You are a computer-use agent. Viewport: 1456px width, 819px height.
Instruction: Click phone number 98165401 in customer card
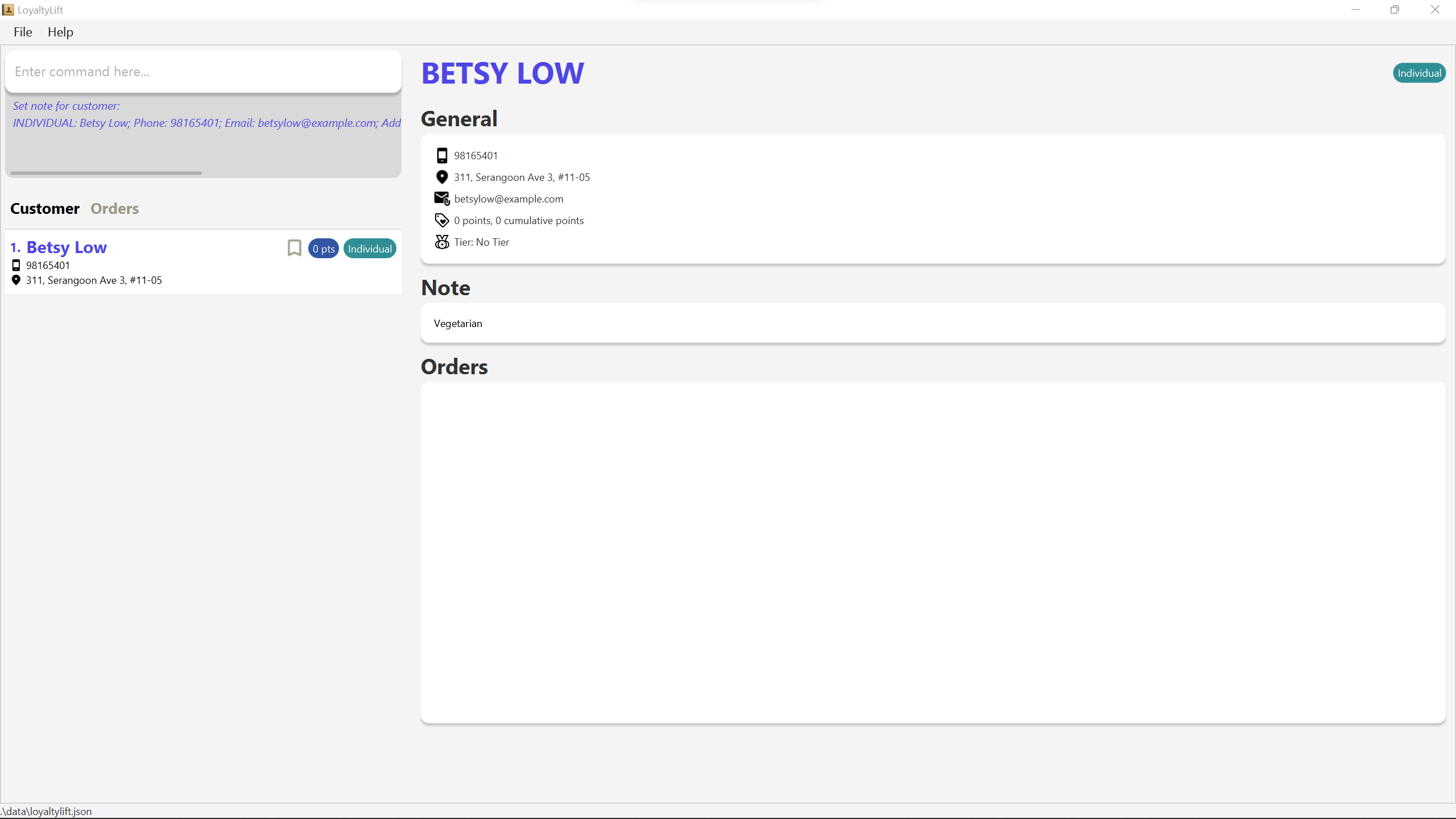pyautogui.click(x=48, y=265)
